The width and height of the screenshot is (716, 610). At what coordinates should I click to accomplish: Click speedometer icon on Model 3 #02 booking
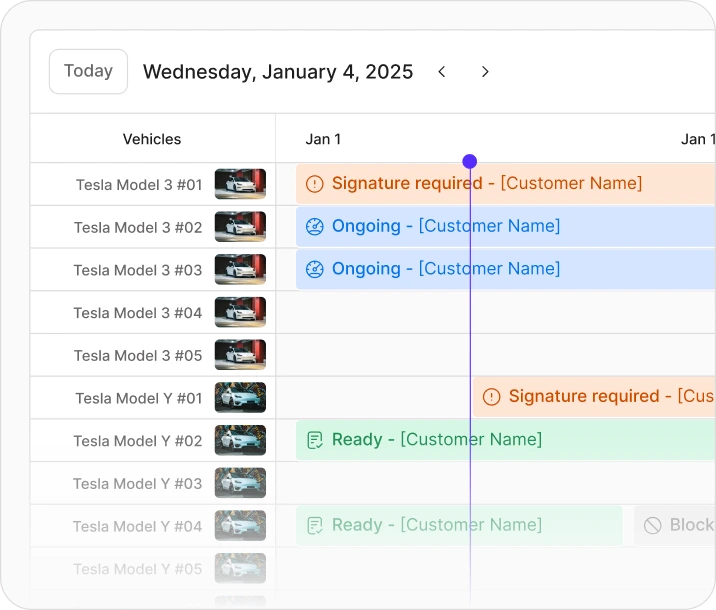pyautogui.click(x=315, y=226)
